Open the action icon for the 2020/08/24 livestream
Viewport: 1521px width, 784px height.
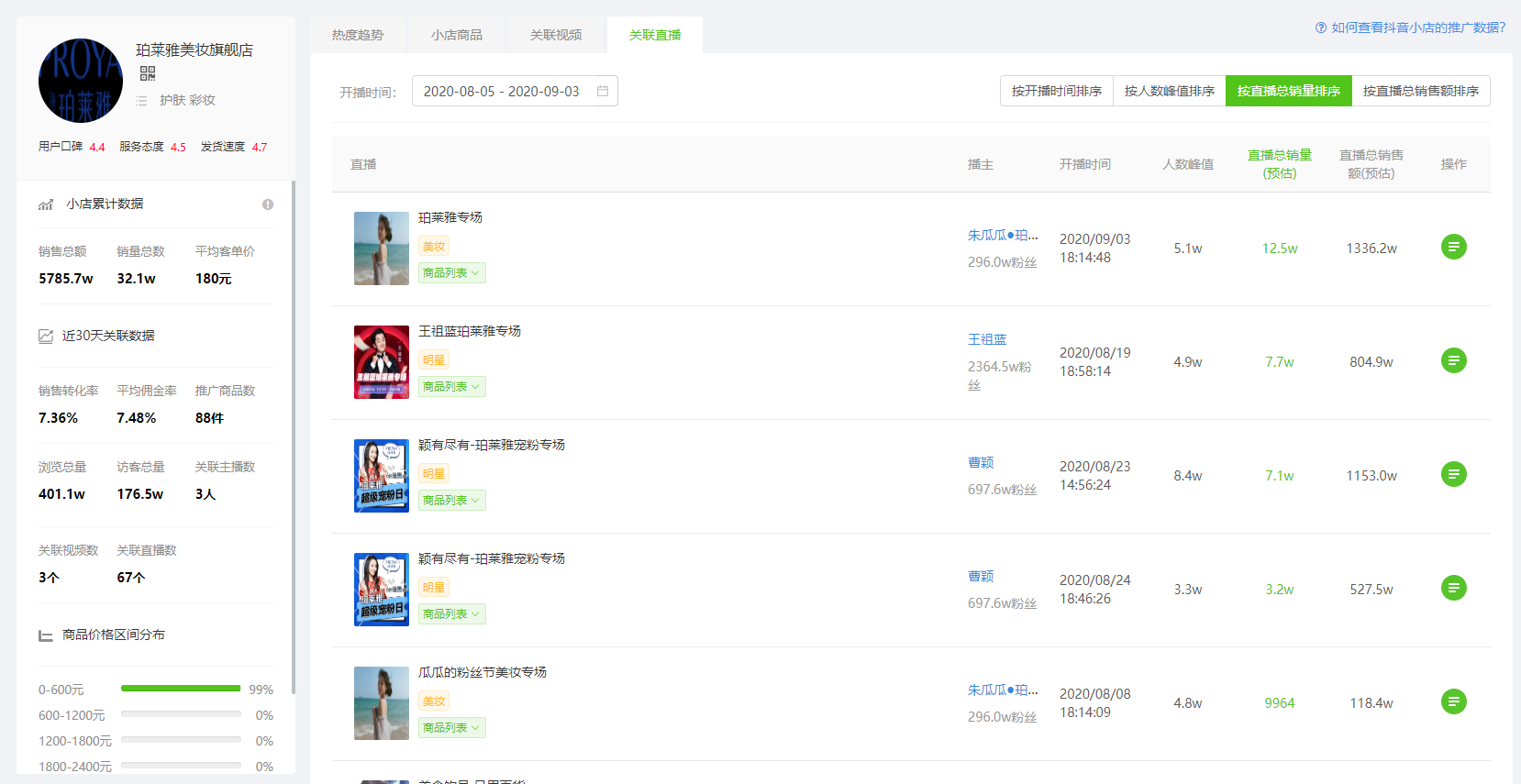click(x=1453, y=588)
